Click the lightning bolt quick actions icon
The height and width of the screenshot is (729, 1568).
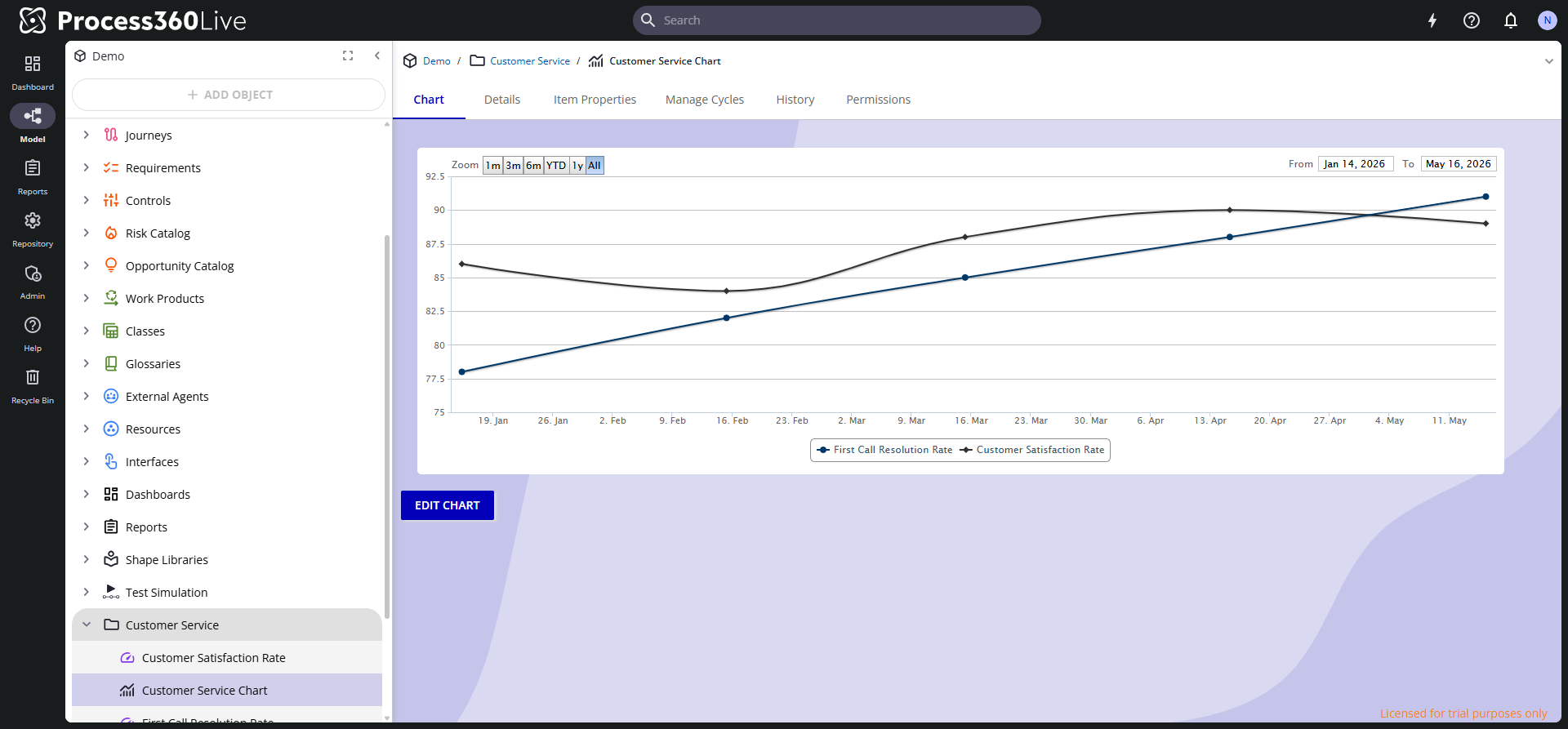[1432, 20]
